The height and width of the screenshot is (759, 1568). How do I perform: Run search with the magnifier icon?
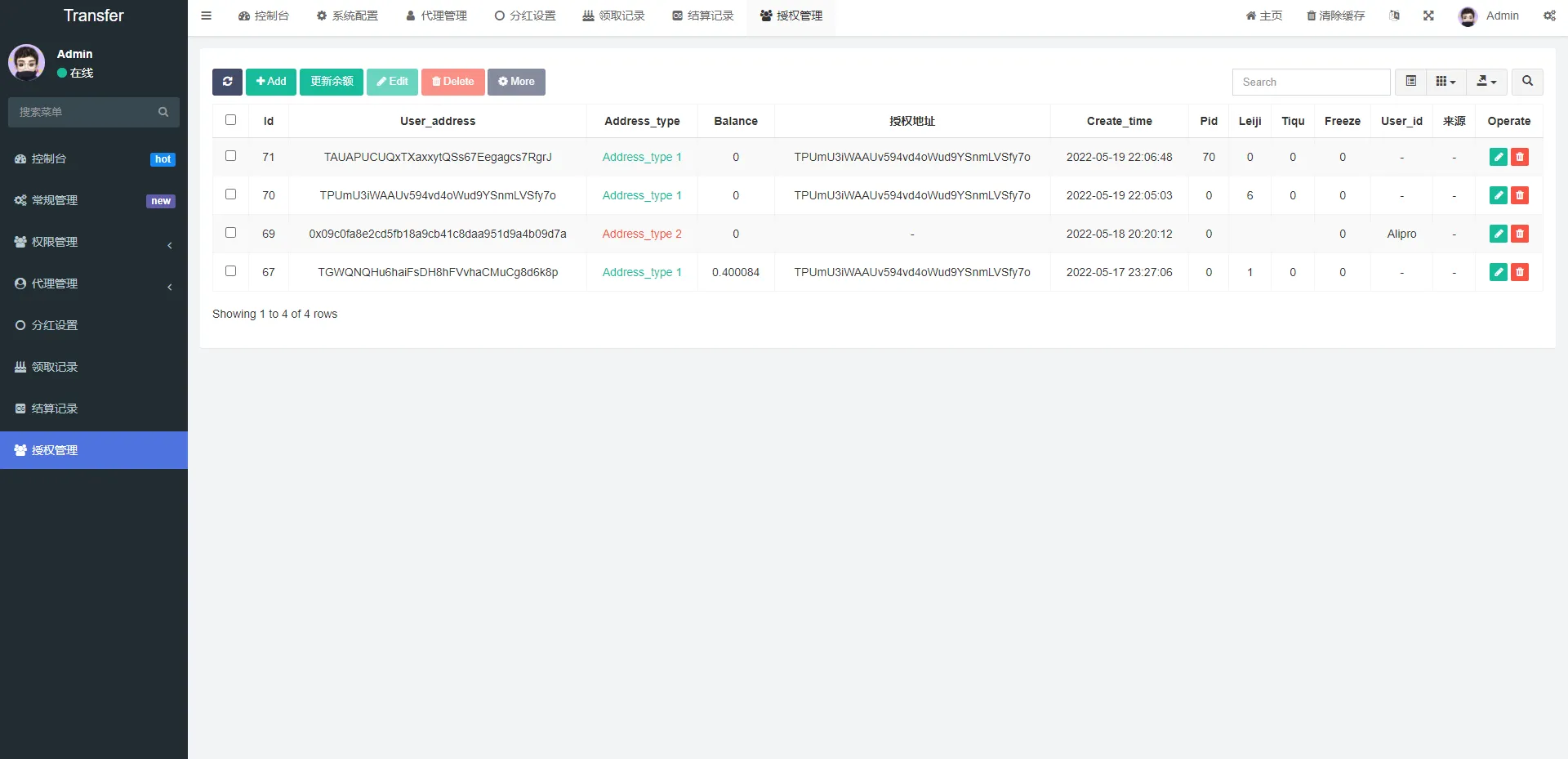coord(1527,82)
